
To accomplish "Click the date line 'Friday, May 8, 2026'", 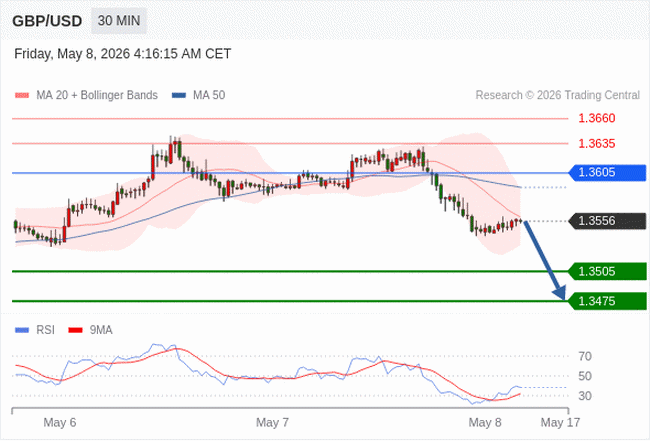I will pyautogui.click(x=122, y=53).
